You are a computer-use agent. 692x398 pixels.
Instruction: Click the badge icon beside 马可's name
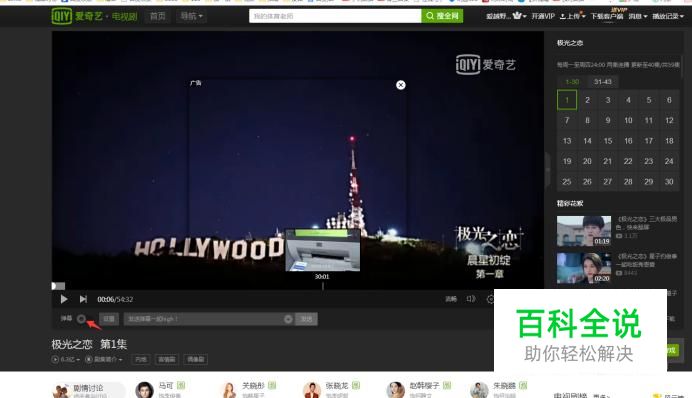pos(181,386)
